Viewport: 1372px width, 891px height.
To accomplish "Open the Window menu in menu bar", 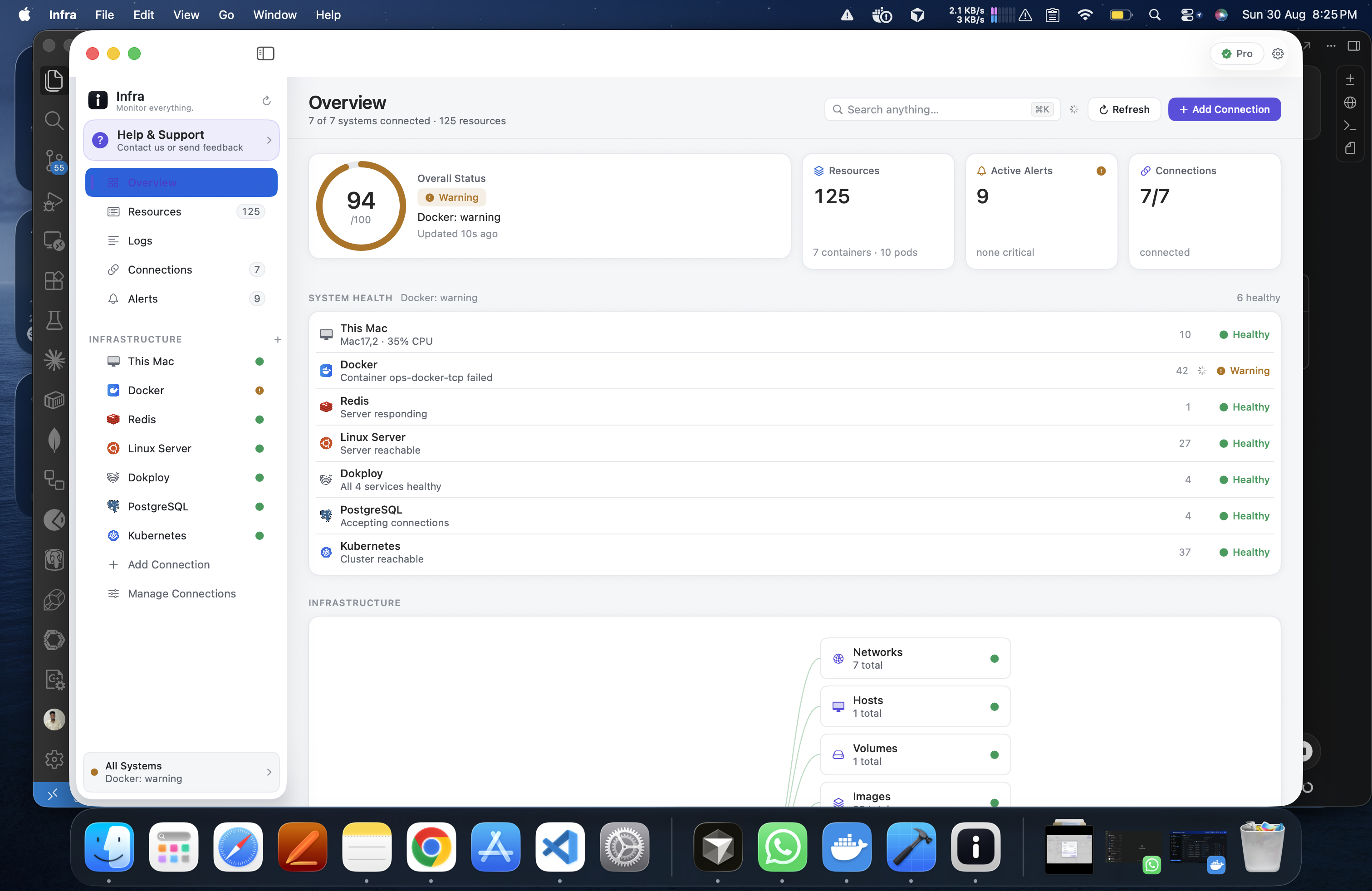I will (274, 15).
